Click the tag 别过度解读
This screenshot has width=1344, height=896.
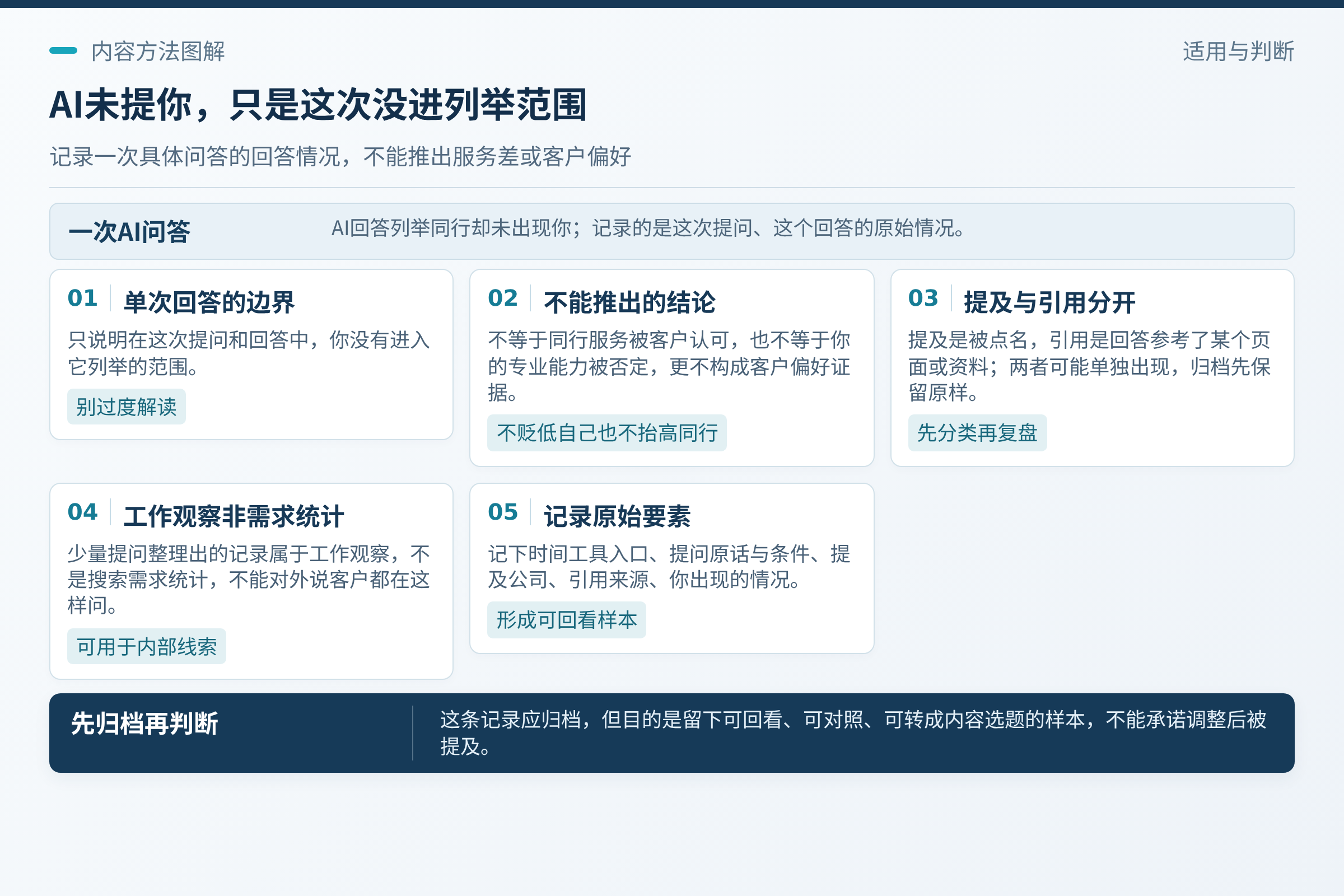[127, 407]
